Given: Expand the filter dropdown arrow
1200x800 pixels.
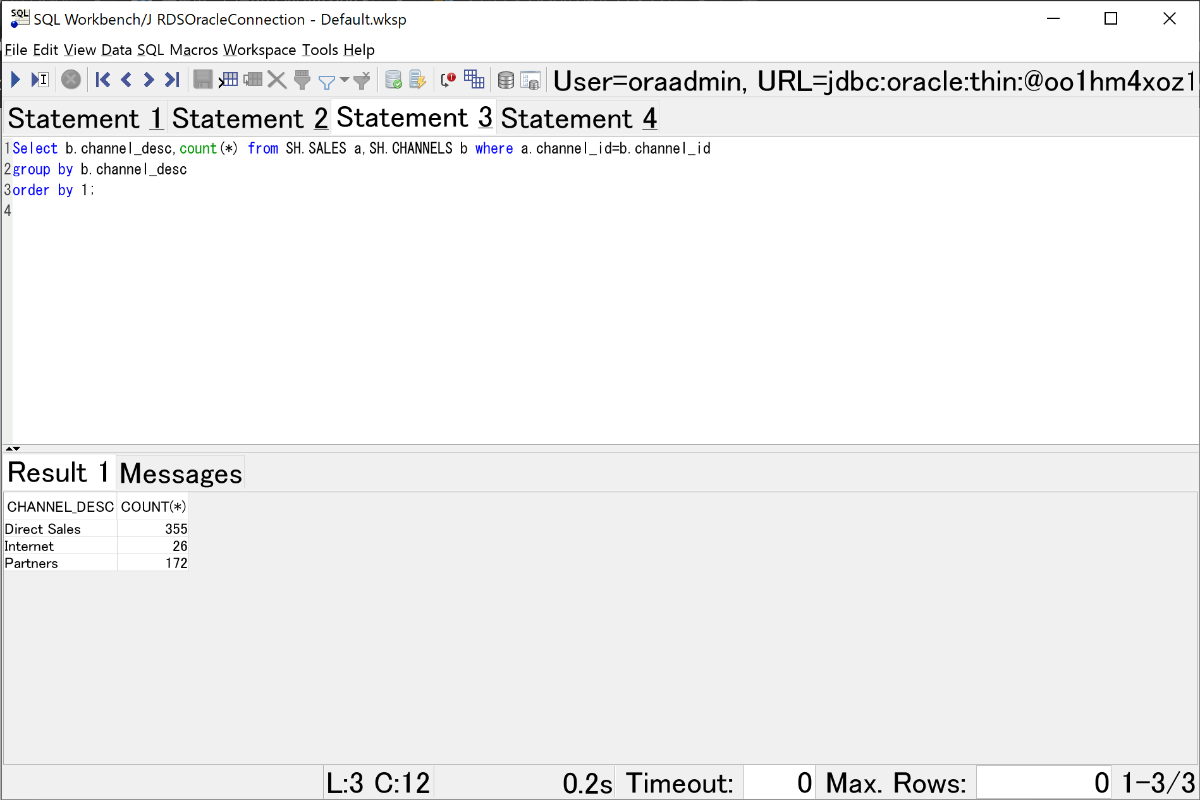Looking at the screenshot, I should tap(345, 80).
